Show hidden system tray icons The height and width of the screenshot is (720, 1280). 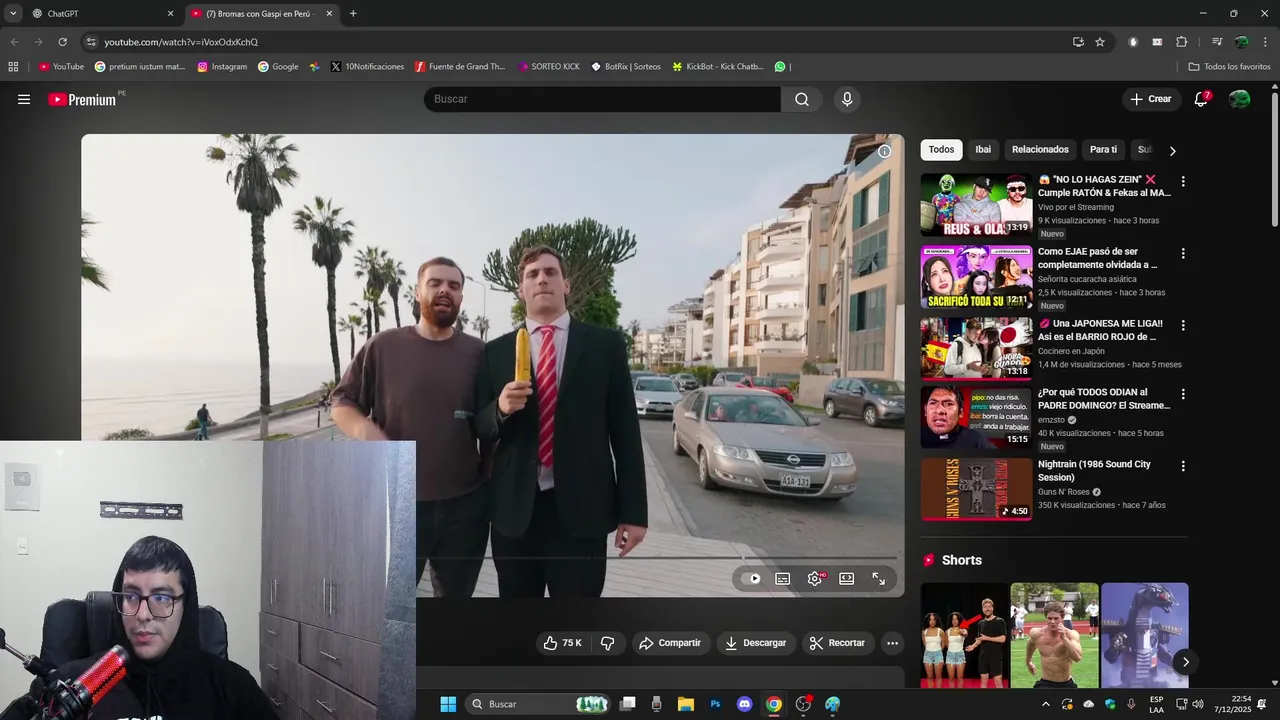point(1046,704)
